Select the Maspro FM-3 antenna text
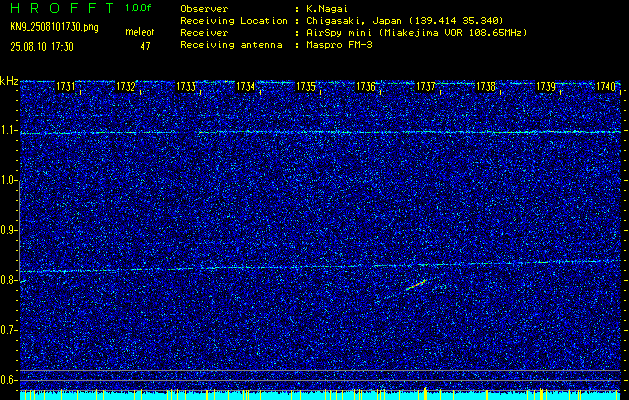The height and width of the screenshot is (400, 629). 339,45
